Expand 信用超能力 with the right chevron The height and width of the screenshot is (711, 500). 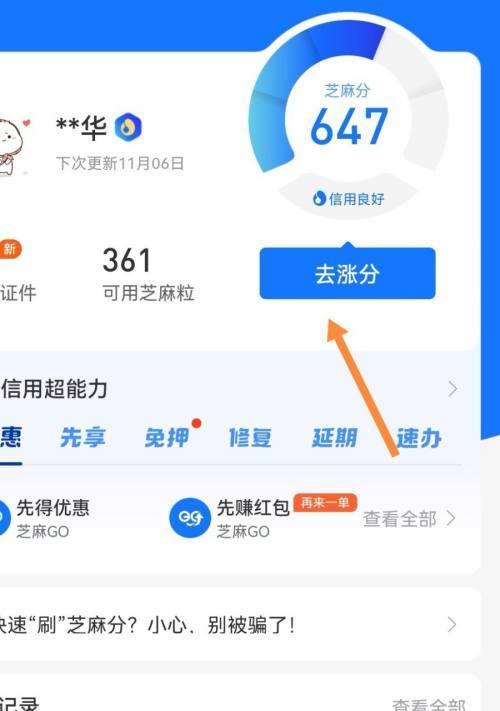452,389
